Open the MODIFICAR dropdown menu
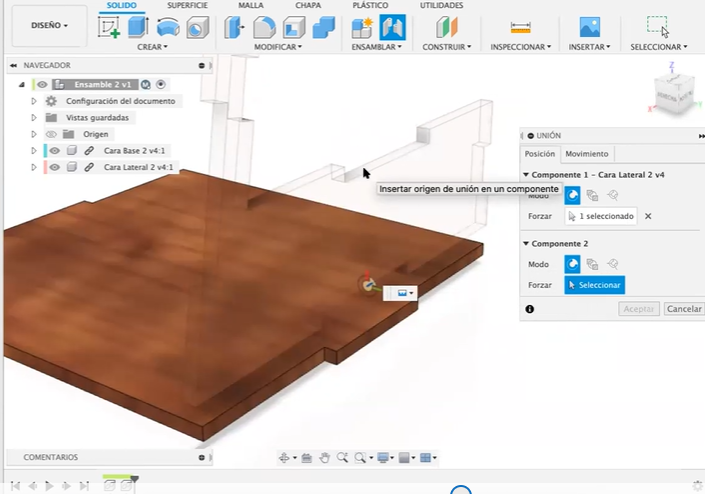Image resolution: width=705 pixels, height=494 pixels. pos(278,47)
